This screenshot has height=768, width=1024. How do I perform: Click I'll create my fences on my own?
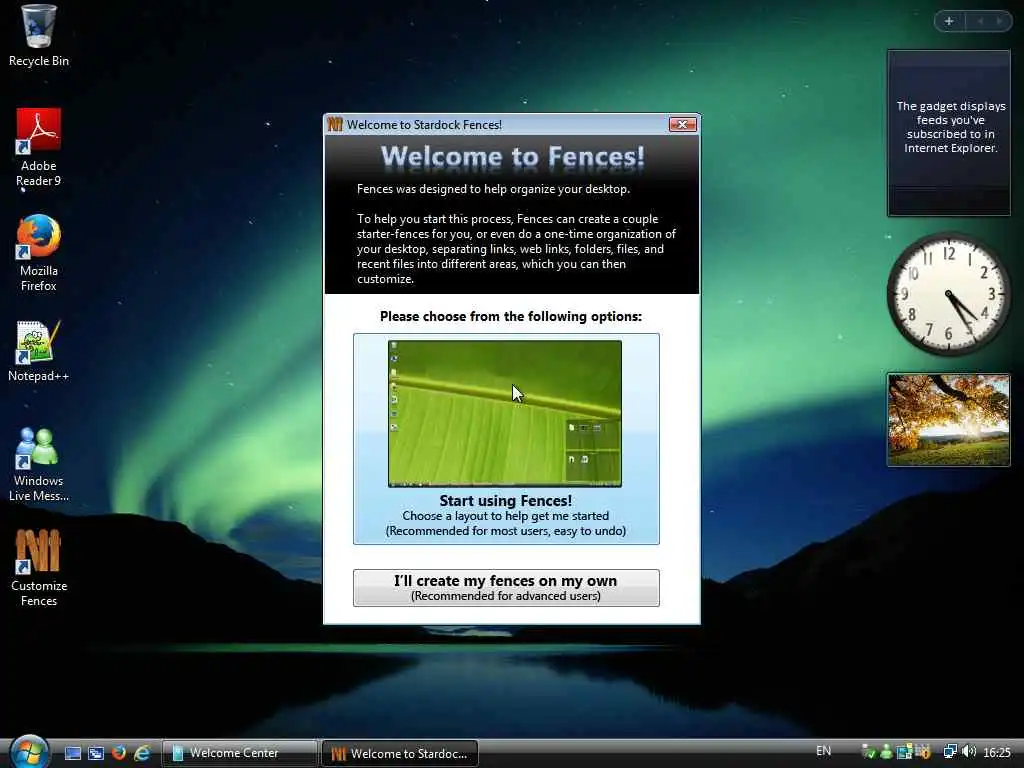point(506,588)
